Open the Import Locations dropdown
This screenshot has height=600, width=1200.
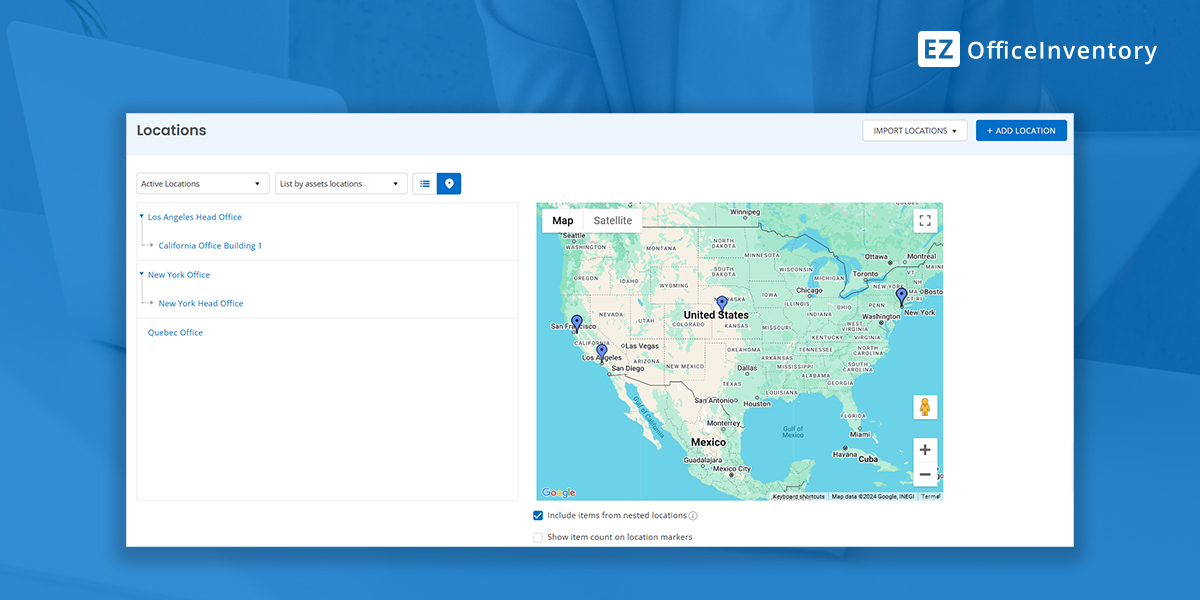click(914, 131)
